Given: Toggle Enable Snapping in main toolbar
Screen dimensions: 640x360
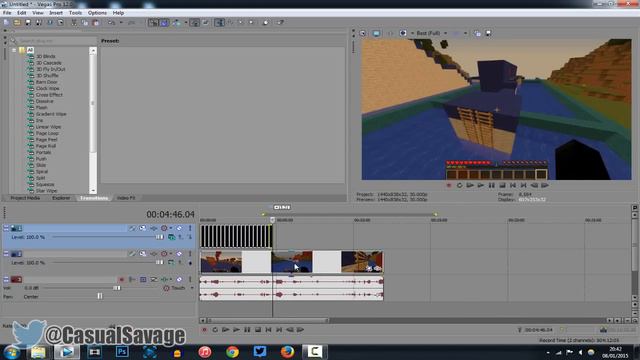Looking at the screenshot, I should [153, 22].
